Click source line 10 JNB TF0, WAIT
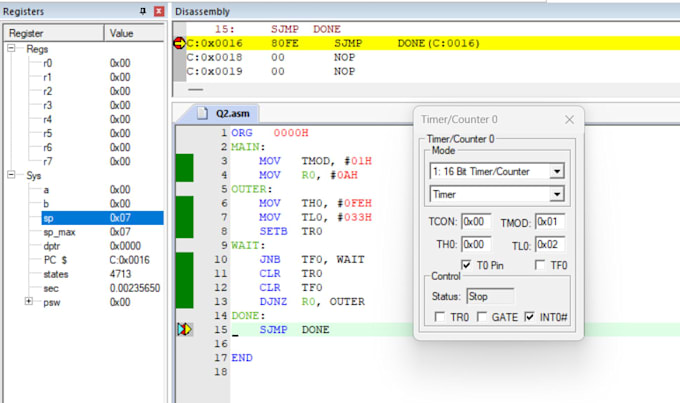 [x=312, y=259]
